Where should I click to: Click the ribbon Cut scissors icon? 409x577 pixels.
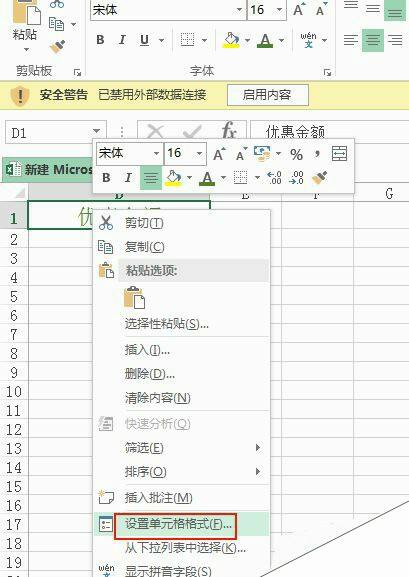pyautogui.click(x=57, y=4)
